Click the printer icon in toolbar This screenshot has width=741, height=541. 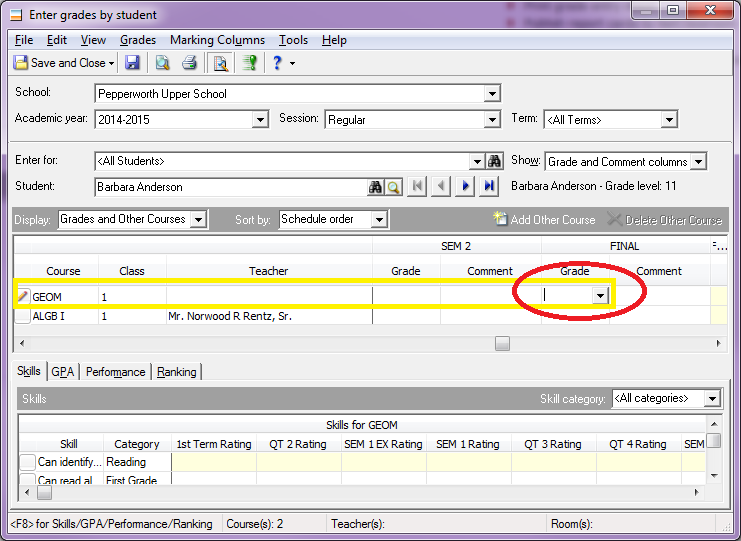click(x=190, y=63)
